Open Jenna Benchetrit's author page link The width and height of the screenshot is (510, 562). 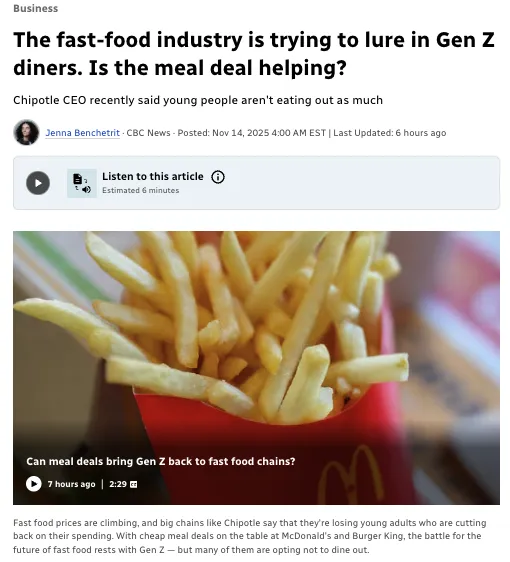pyautogui.click(x=82, y=133)
